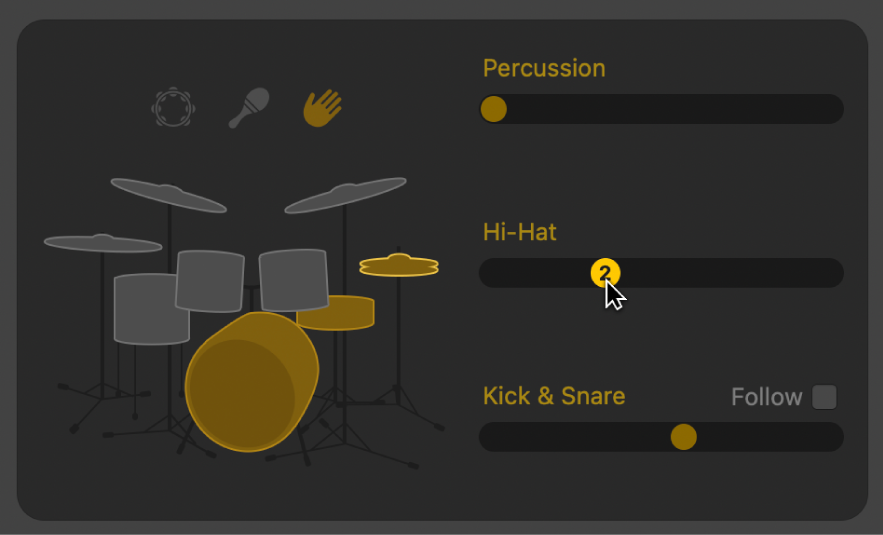Click the Hi-Hat label
883x535 pixels.
coord(520,232)
